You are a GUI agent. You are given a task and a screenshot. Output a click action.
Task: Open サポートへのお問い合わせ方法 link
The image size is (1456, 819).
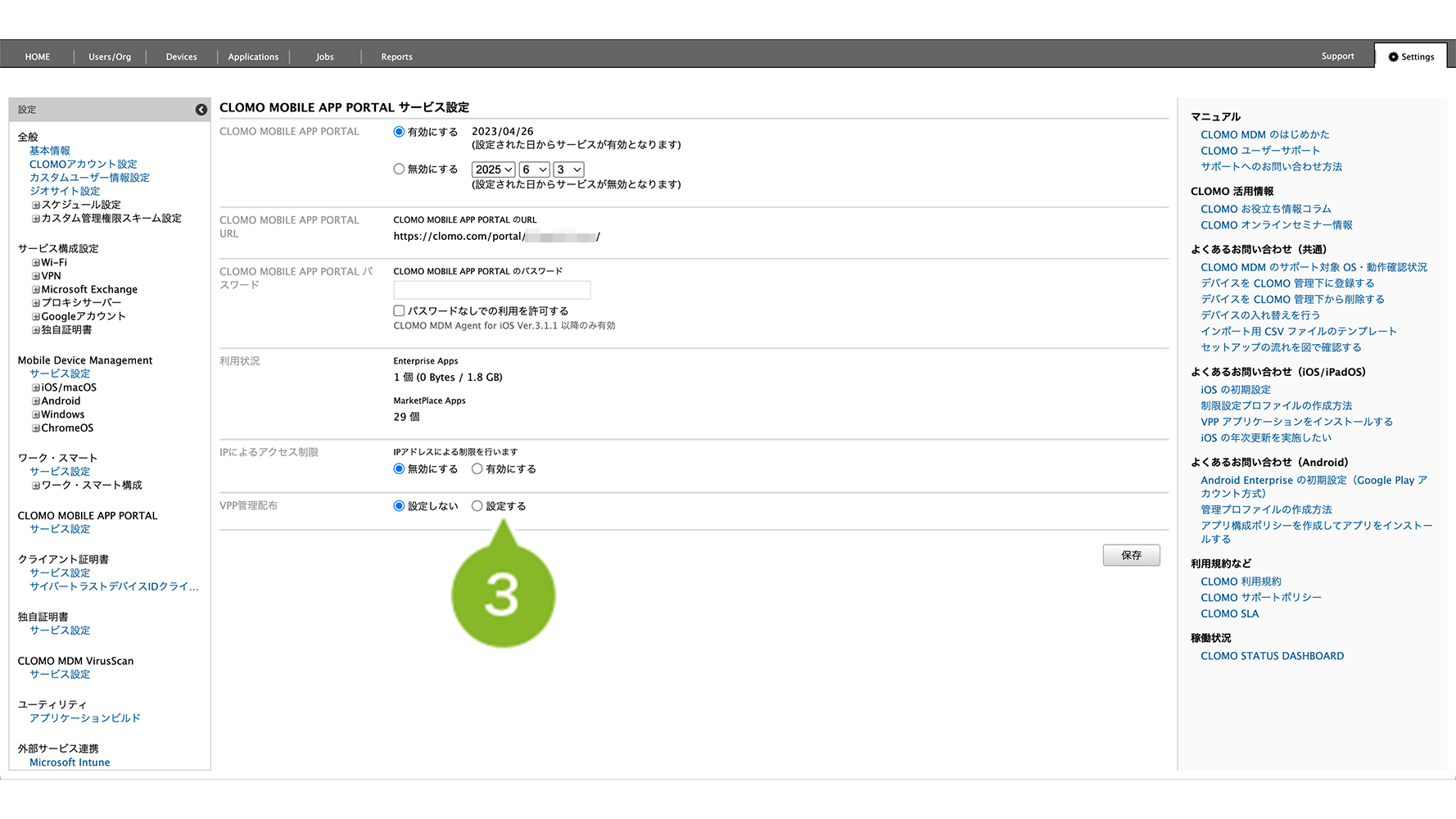pyautogui.click(x=1272, y=166)
